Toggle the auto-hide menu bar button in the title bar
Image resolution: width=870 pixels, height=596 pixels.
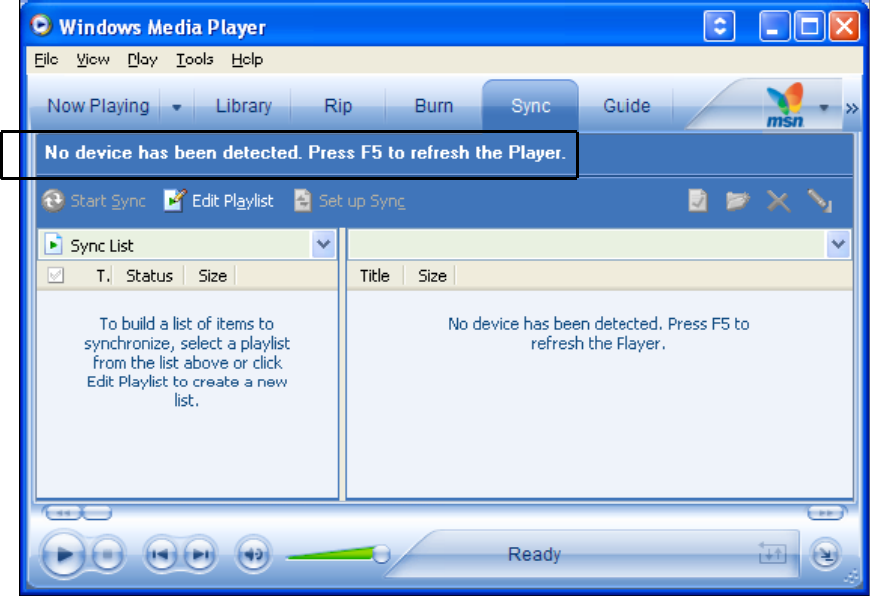point(720,26)
